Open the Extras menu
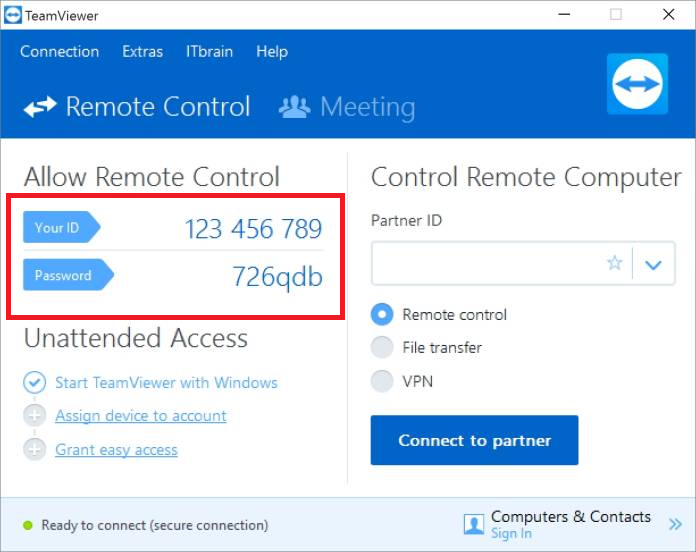The height and width of the screenshot is (552, 696). 142,51
